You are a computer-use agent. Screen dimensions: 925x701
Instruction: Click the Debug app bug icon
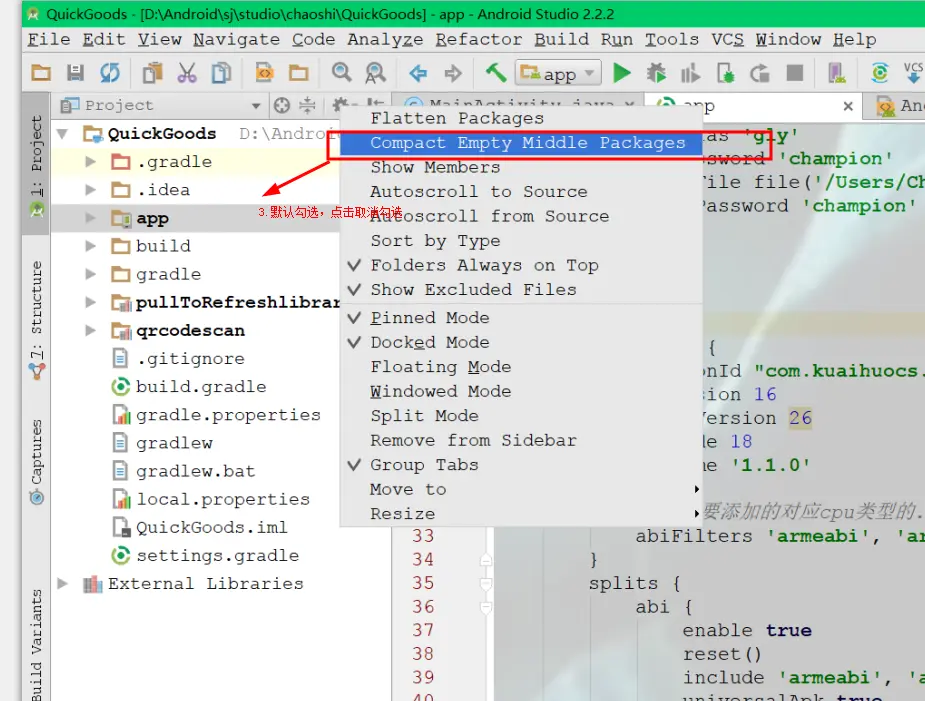coord(655,73)
